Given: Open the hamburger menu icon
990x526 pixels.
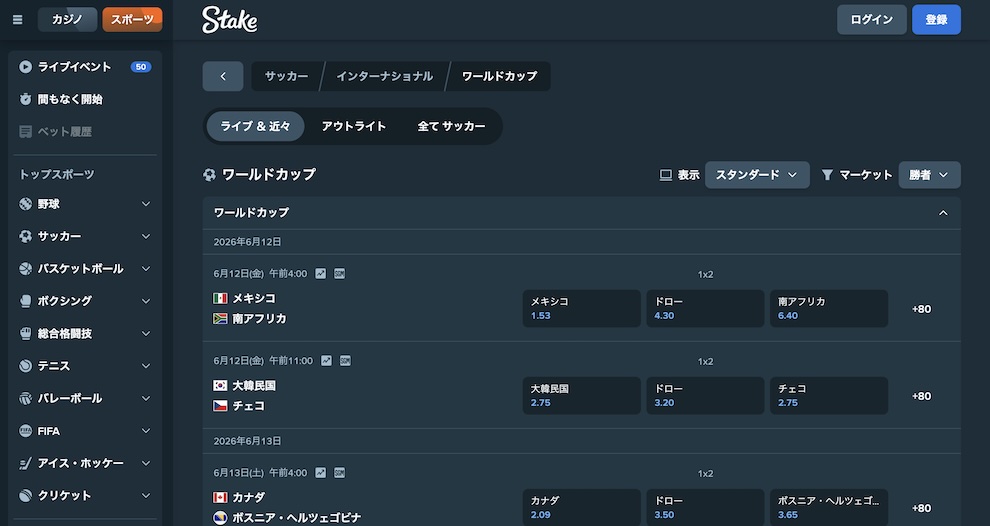Looking at the screenshot, I should pyautogui.click(x=18, y=20).
